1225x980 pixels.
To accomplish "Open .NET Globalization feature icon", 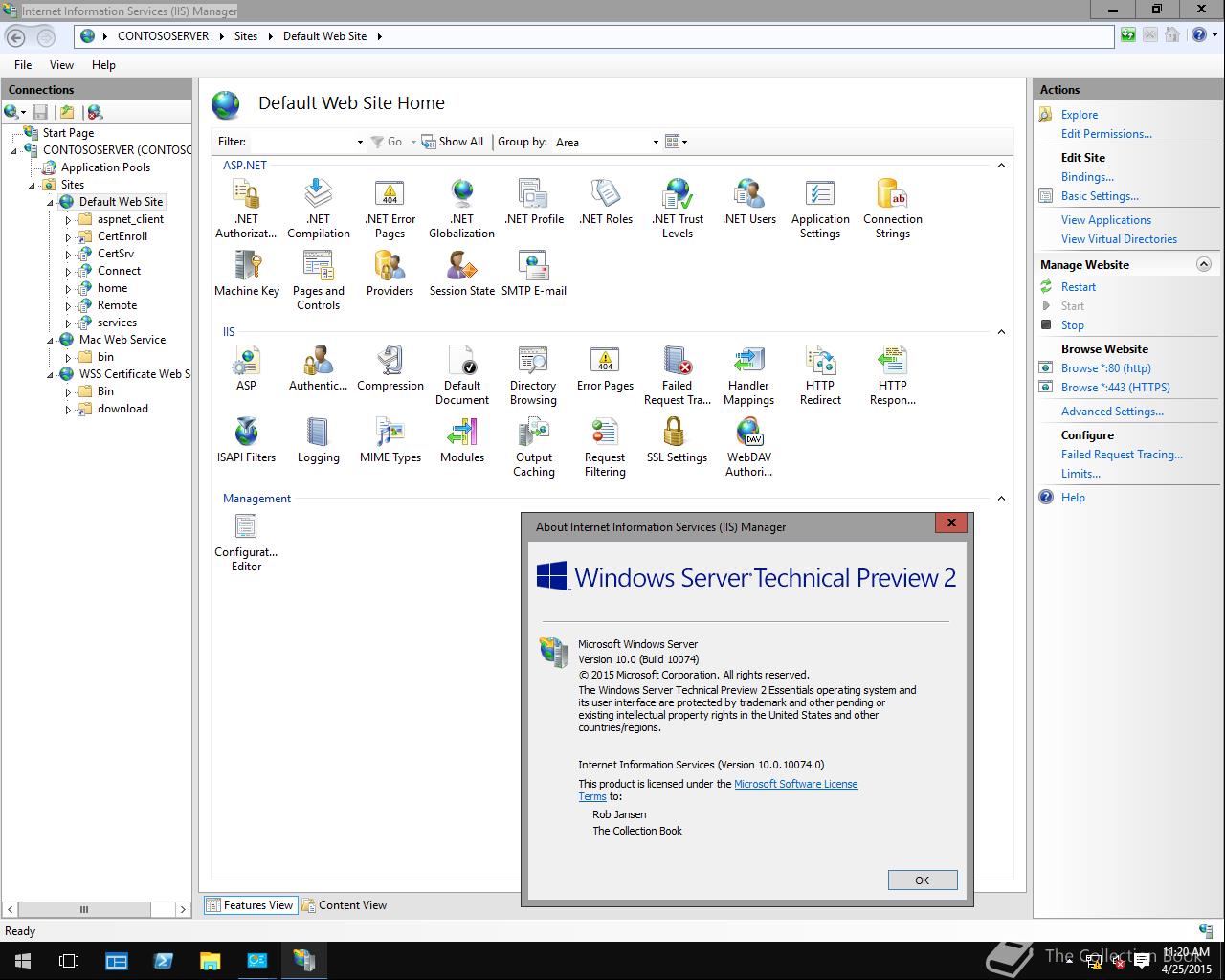I will click(x=461, y=209).
